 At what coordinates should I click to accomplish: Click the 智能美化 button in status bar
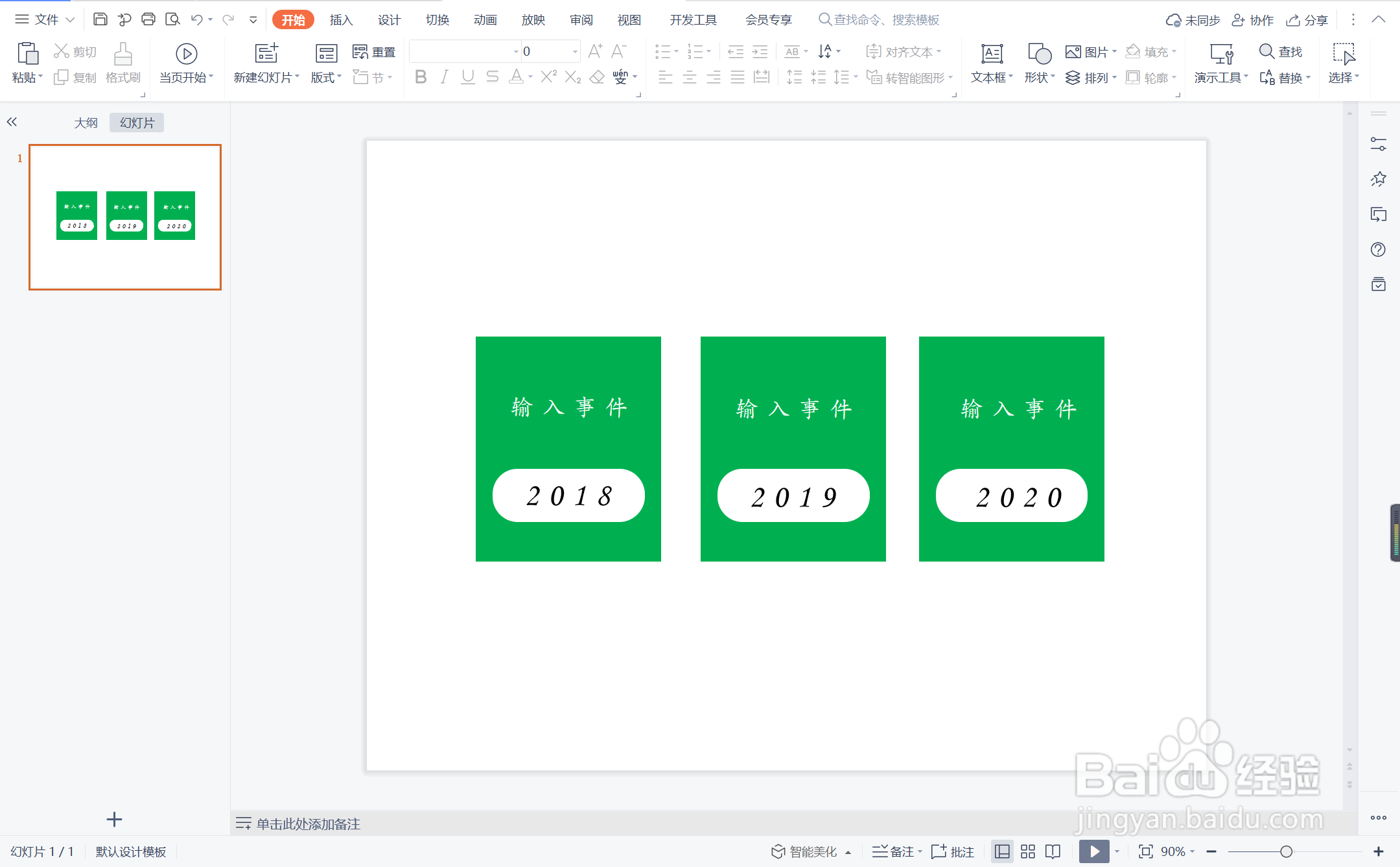coord(811,851)
